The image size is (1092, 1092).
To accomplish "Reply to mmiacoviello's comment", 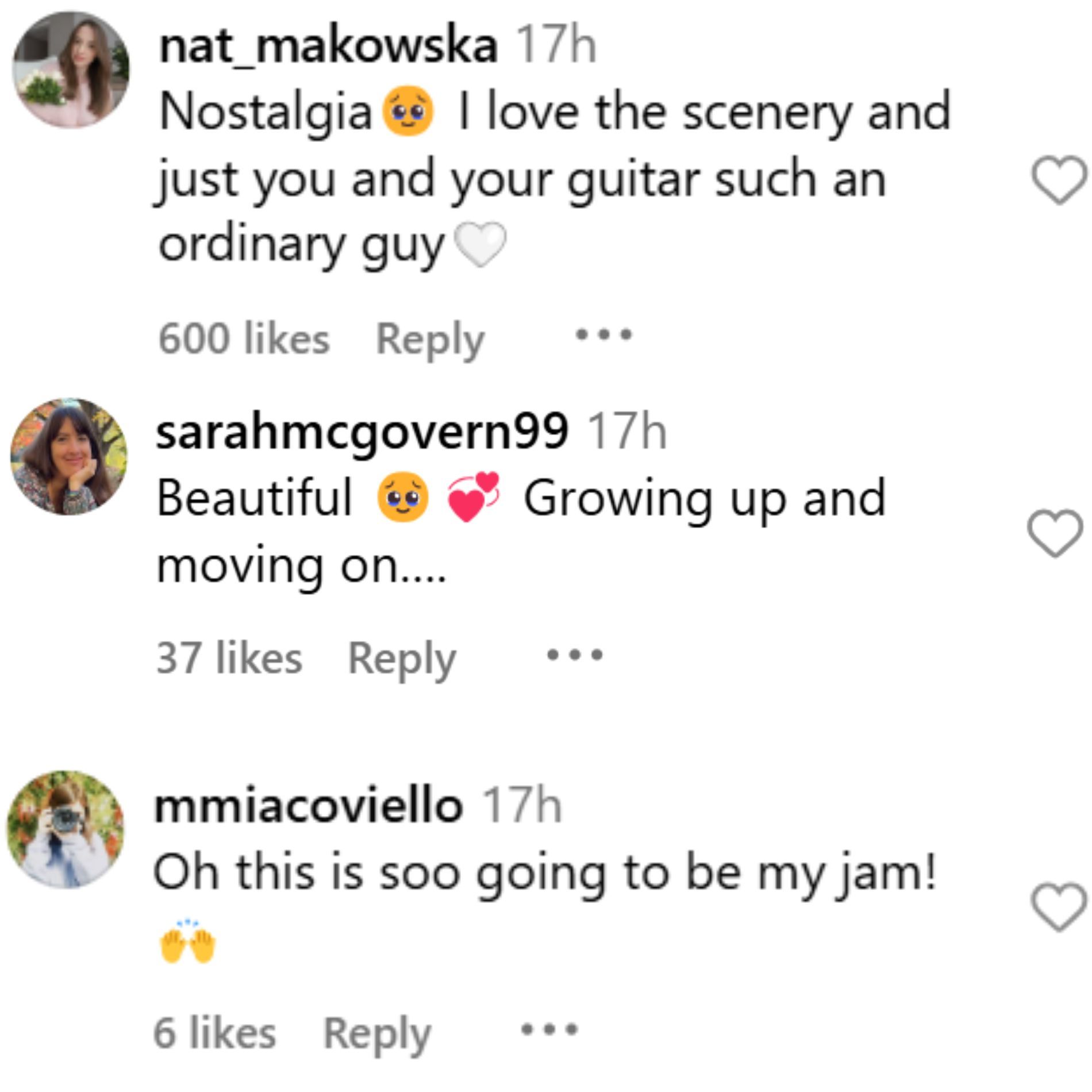I will tap(376, 1033).
